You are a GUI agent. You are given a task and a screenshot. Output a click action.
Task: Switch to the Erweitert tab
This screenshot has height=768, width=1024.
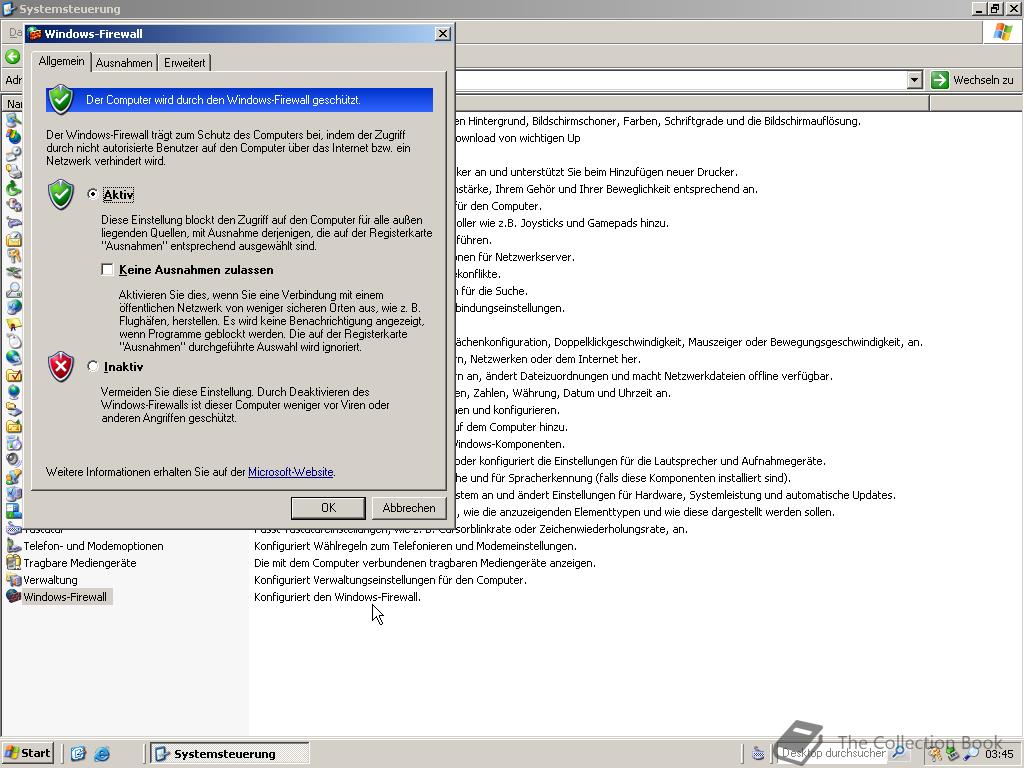[x=185, y=63]
